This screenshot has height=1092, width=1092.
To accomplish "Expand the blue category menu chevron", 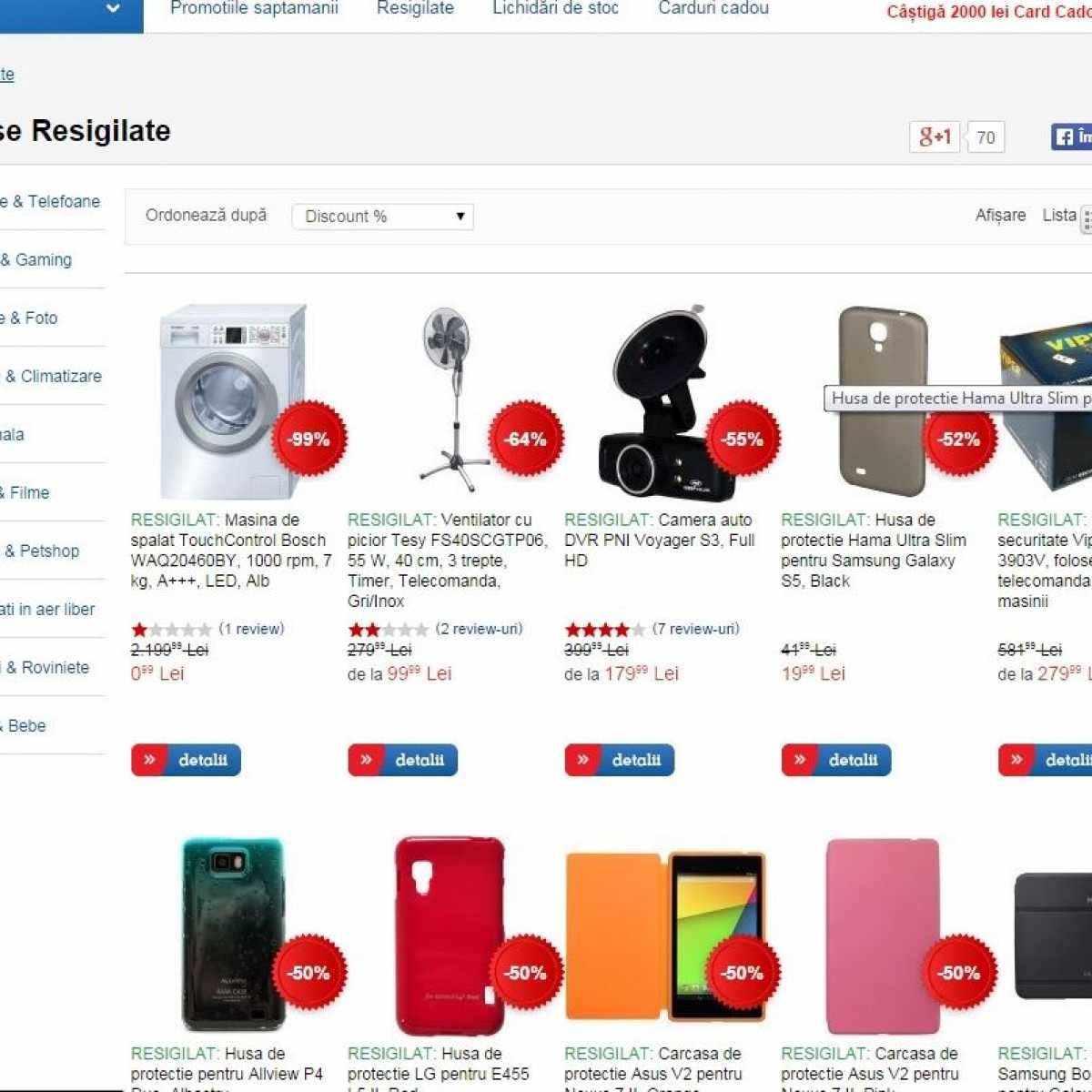I will coord(113,9).
